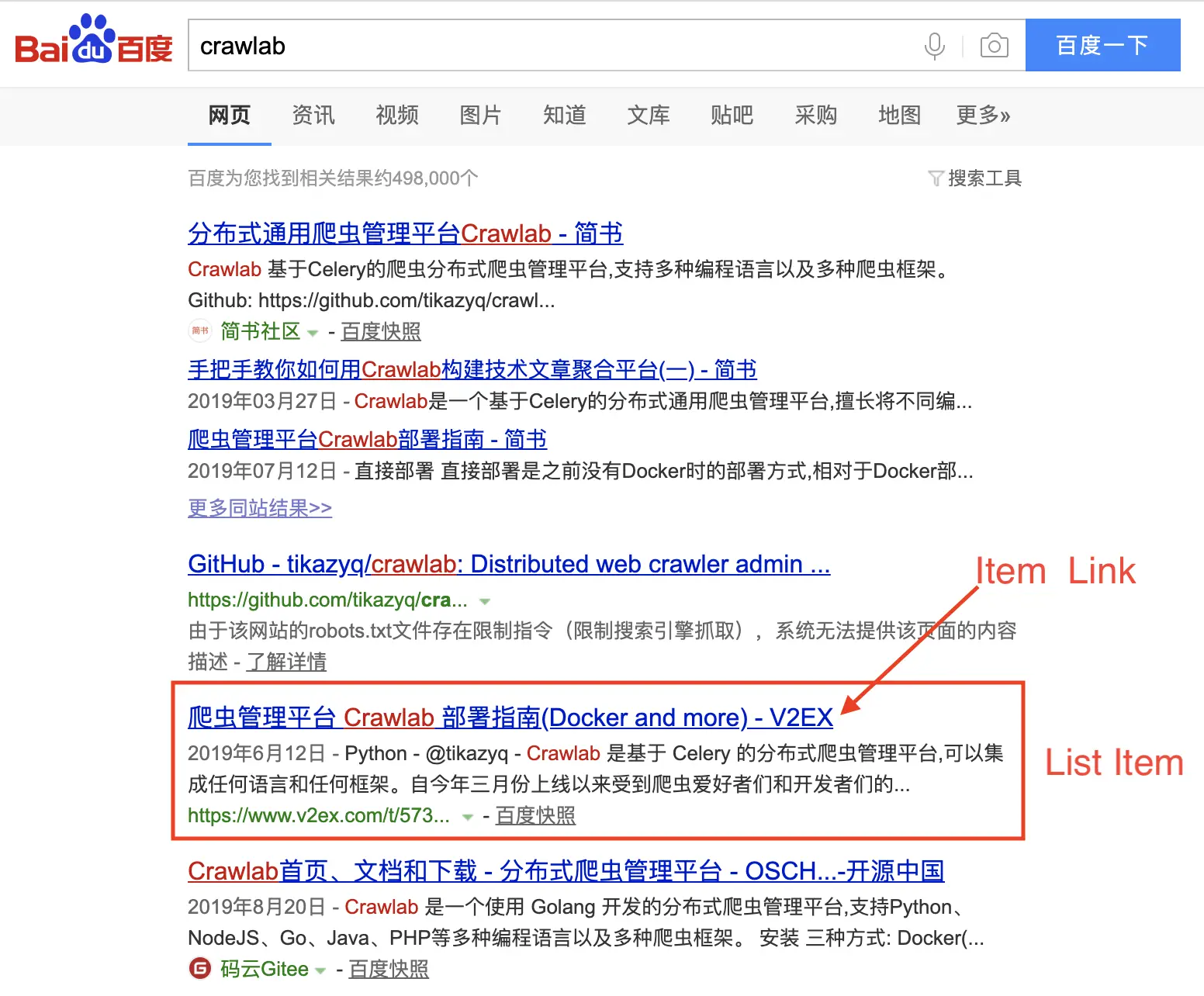The height and width of the screenshot is (996, 1204).
Task: Expand the arrow next to 码云Gitee
Action: [x=320, y=970]
